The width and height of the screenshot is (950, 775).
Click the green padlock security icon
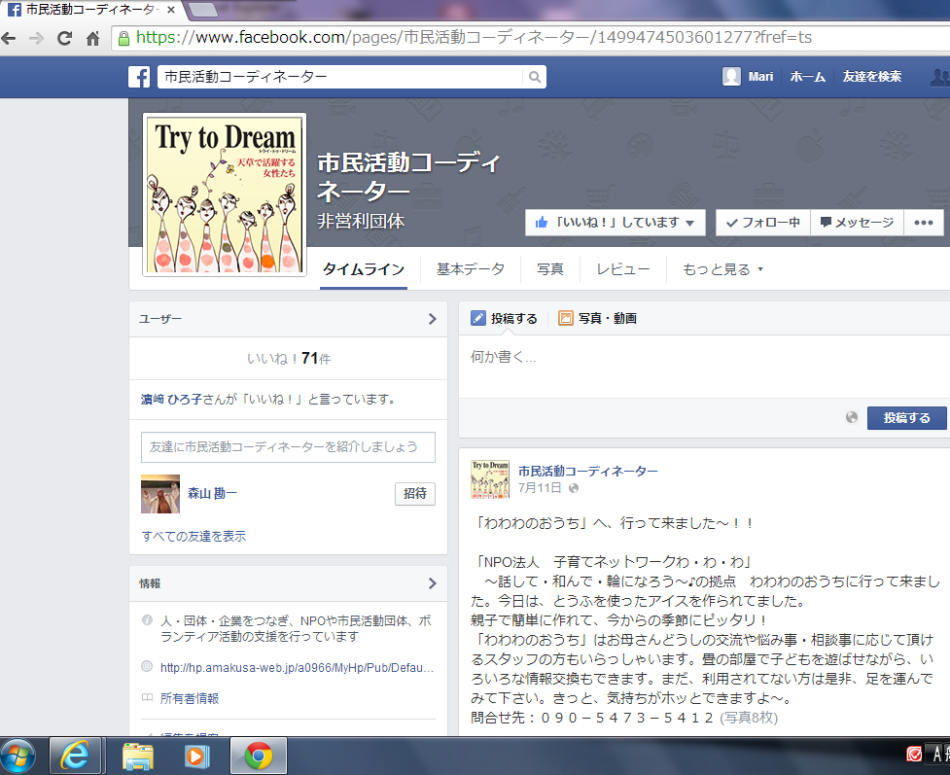point(124,39)
